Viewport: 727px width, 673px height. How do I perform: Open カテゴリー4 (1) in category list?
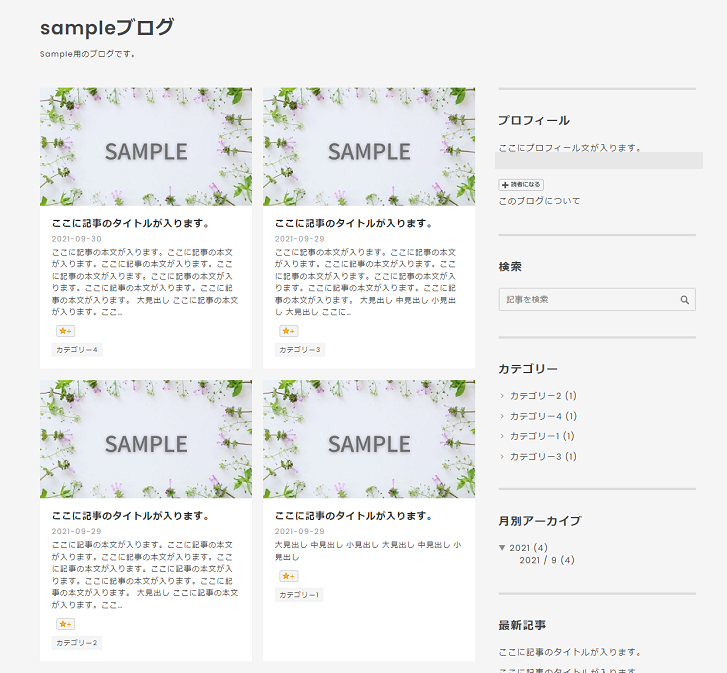tap(543, 416)
